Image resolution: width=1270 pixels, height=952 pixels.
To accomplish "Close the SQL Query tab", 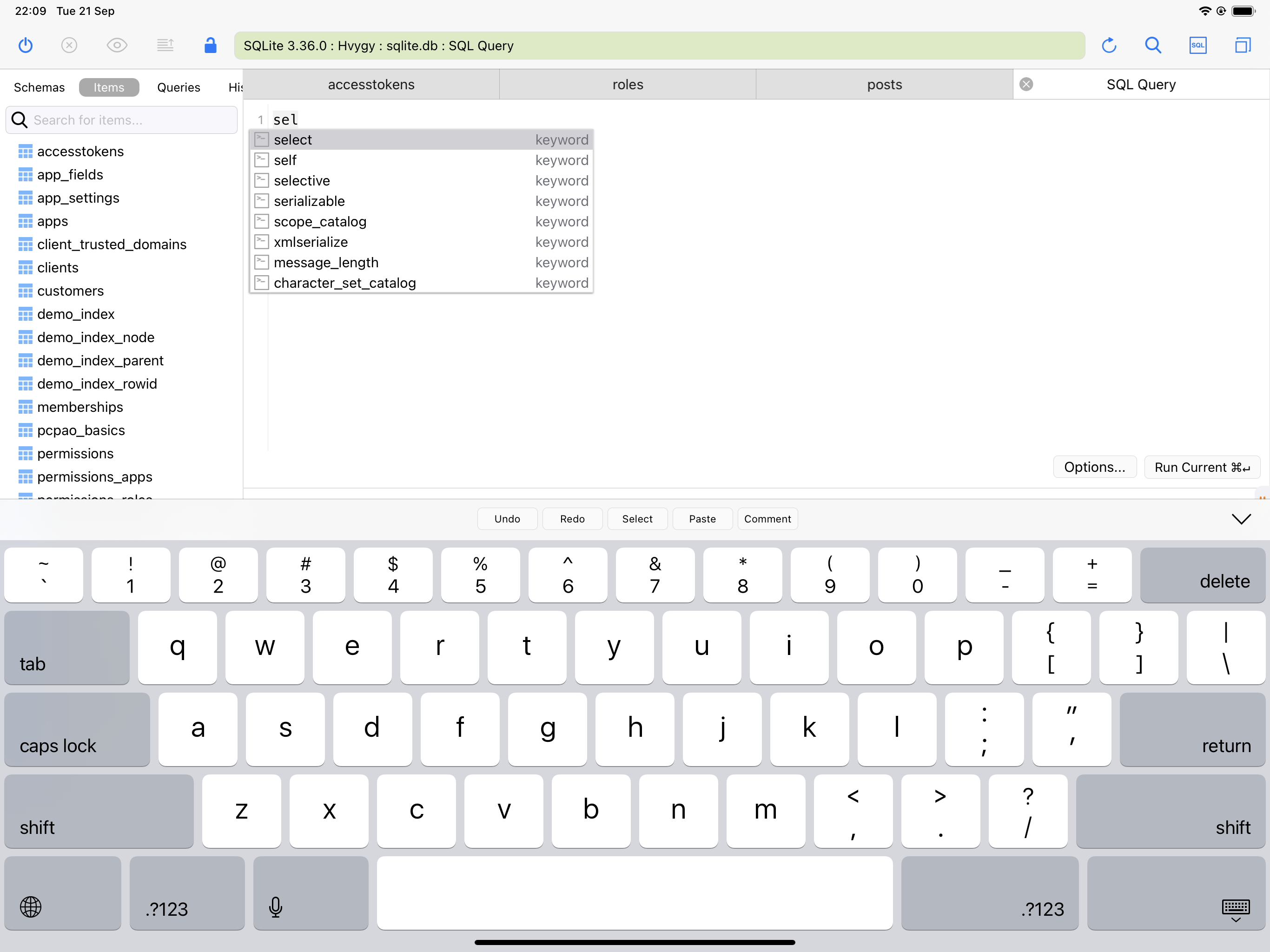I will click(1026, 85).
